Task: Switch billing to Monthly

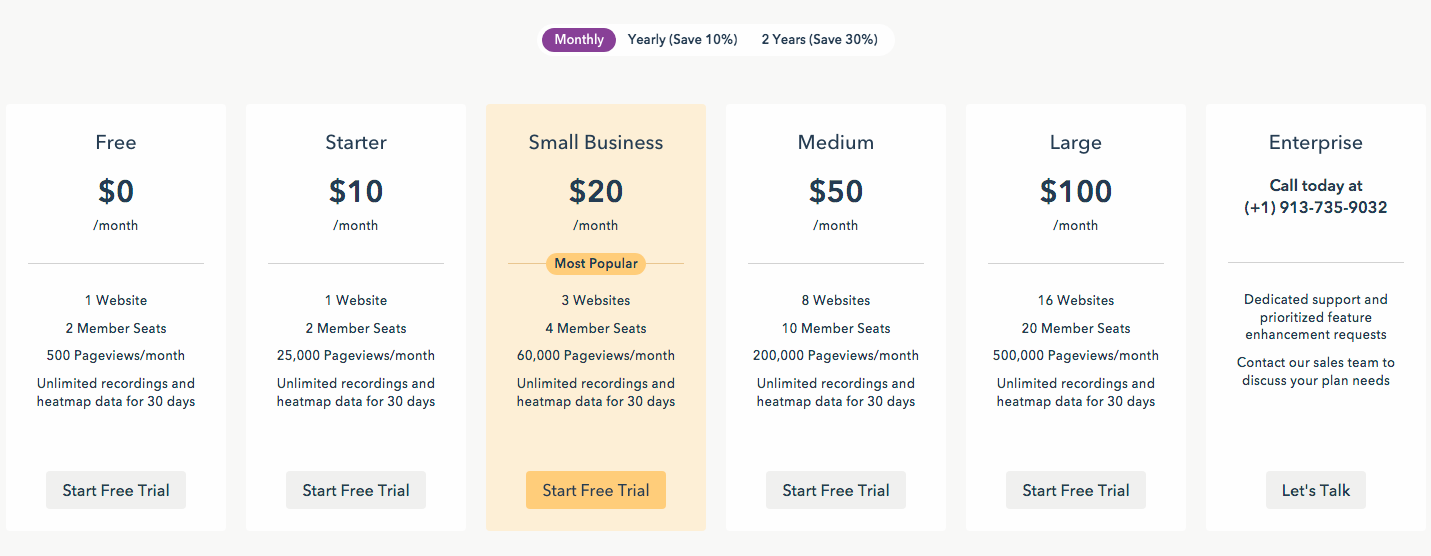Action: pyautogui.click(x=579, y=40)
